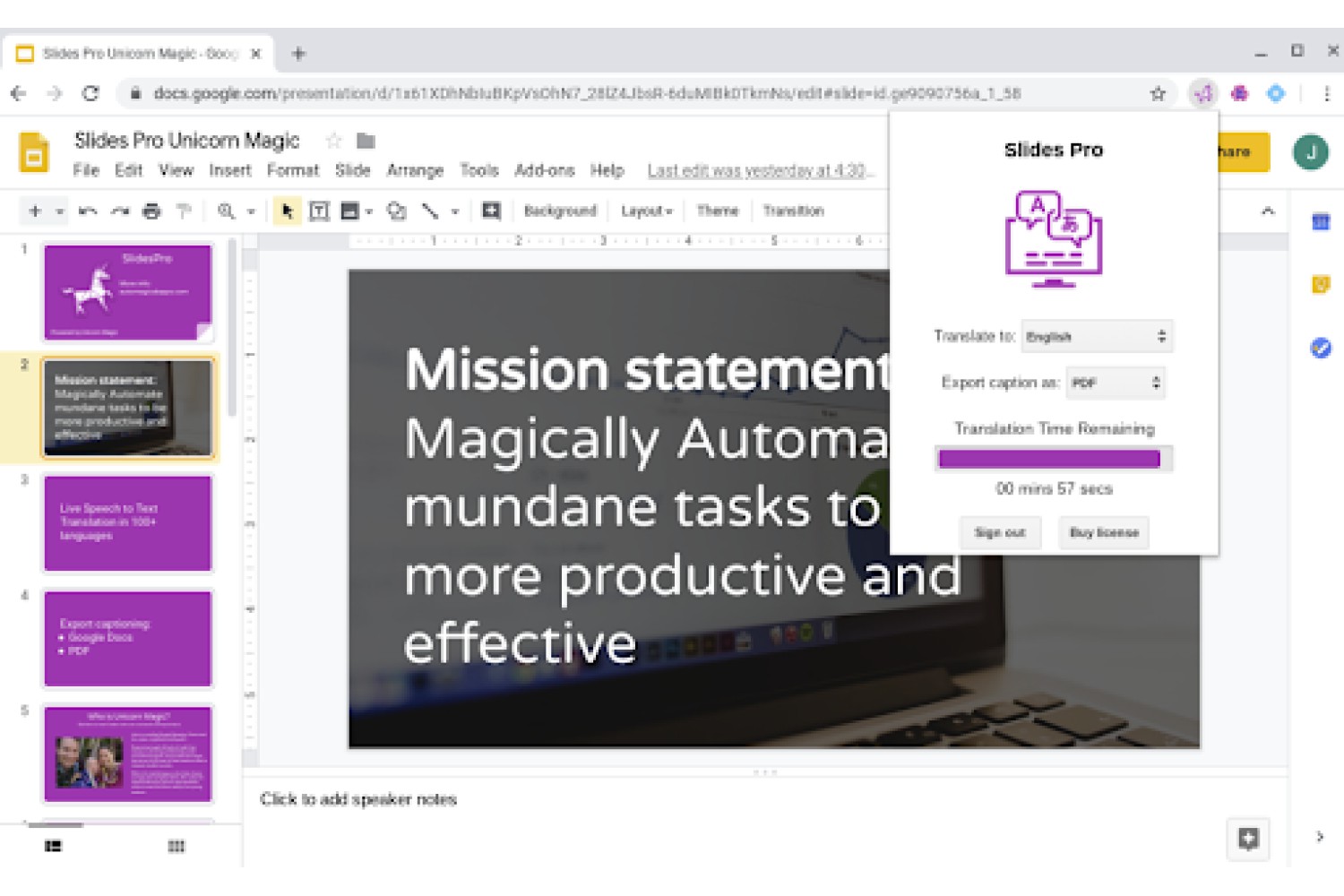Screen dimensions: 1344x896
Task: Open the zoom level dropdown arrow
Action: click(x=252, y=212)
